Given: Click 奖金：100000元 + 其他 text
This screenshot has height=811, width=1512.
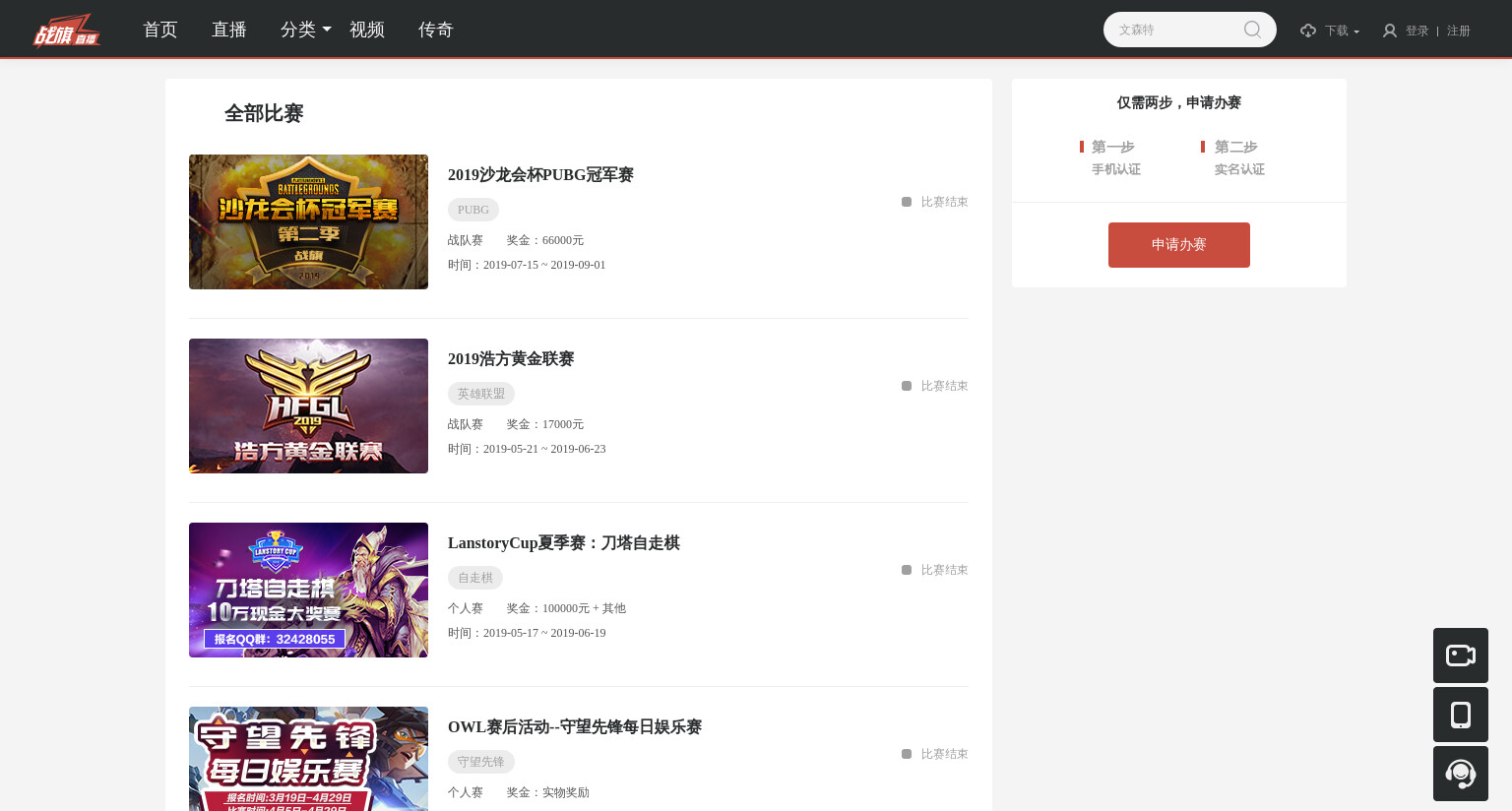Looking at the screenshot, I should point(566,608).
